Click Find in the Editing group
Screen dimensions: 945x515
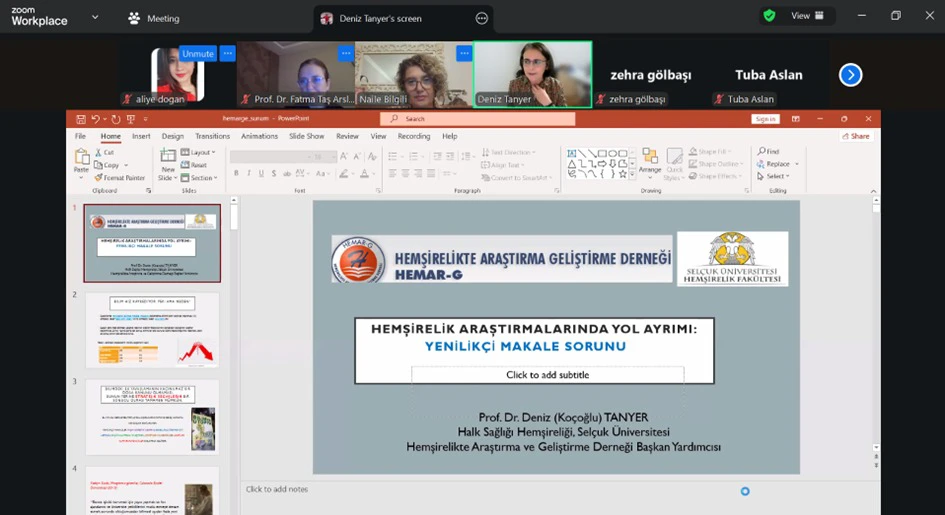point(768,152)
